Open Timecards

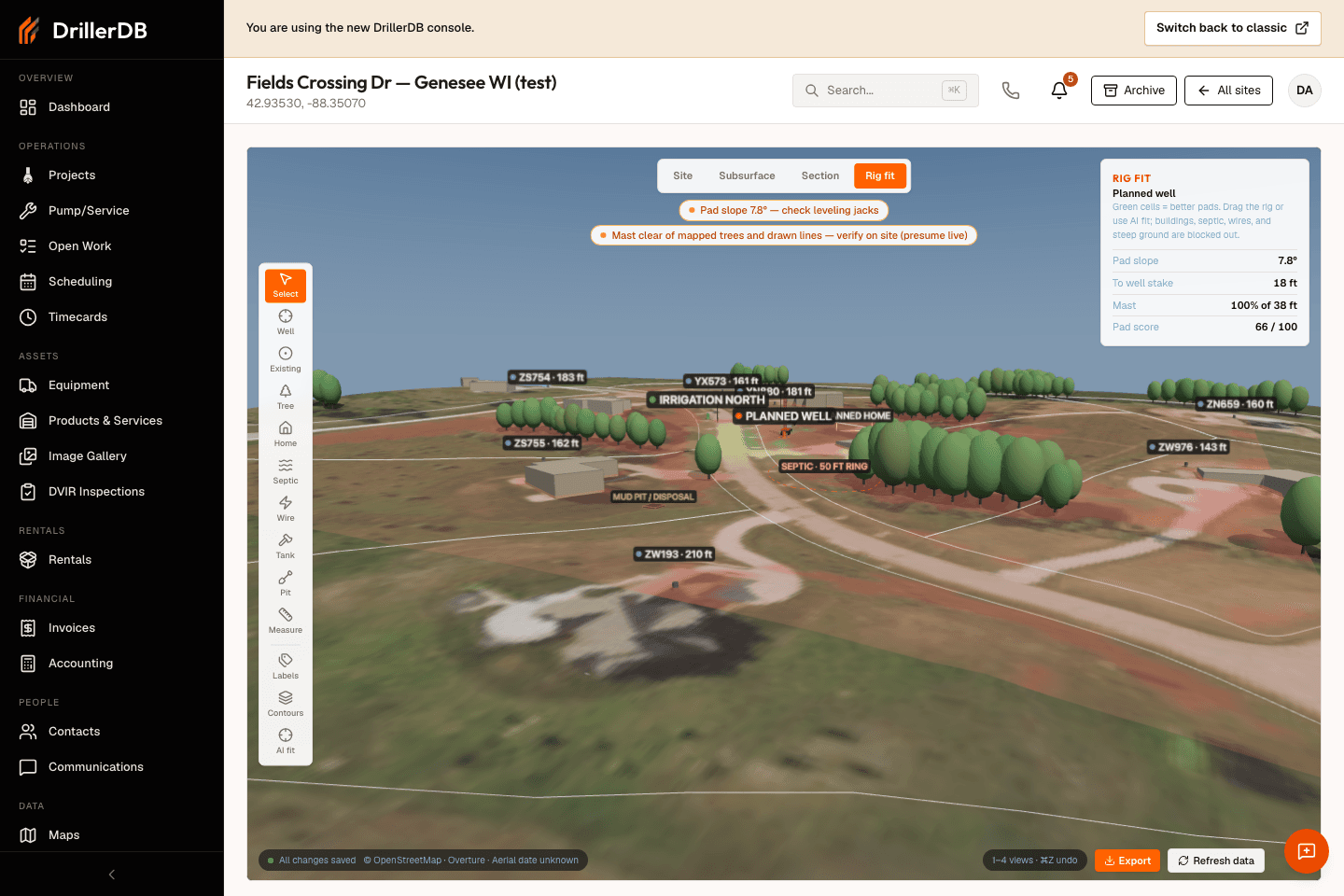(x=112, y=317)
